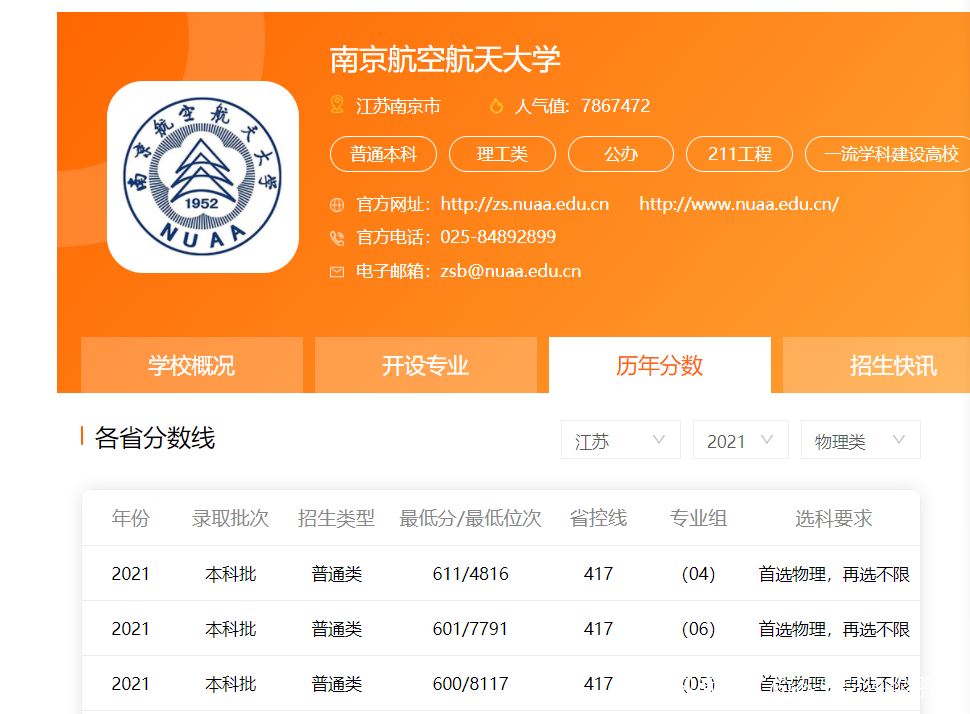The width and height of the screenshot is (970, 714).
Task: Click the flame popularity icon
Action: (496, 106)
